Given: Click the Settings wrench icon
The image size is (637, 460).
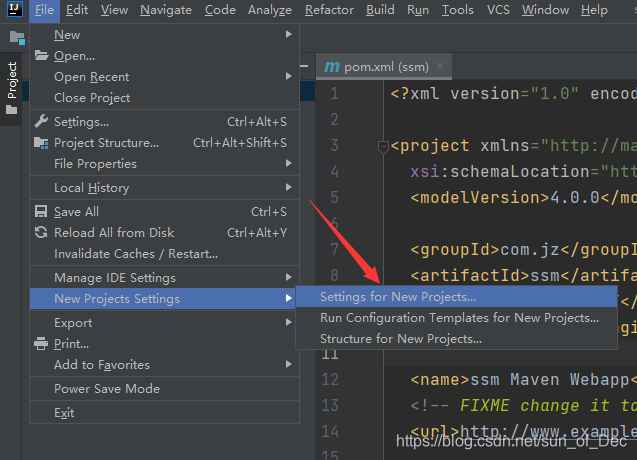Looking at the screenshot, I should click(41, 121).
